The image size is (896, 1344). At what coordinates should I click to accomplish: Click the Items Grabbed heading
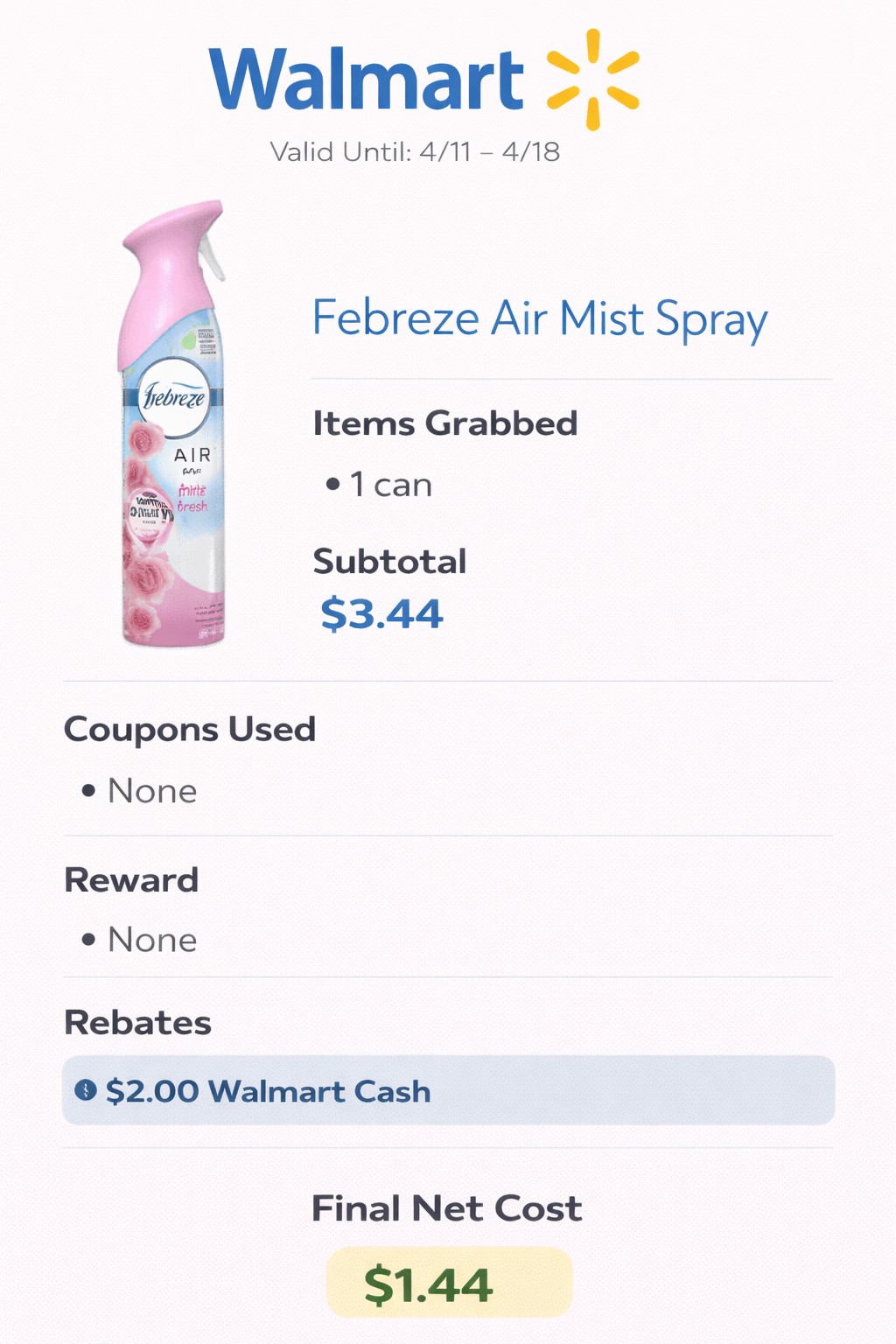(445, 423)
